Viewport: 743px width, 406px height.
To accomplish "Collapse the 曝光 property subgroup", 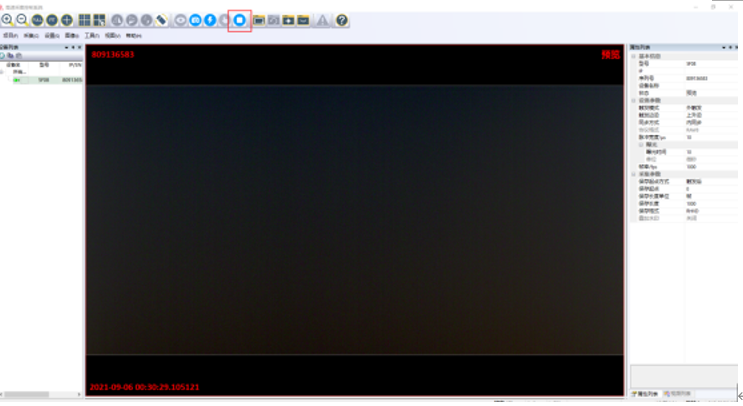I will [x=641, y=144].
